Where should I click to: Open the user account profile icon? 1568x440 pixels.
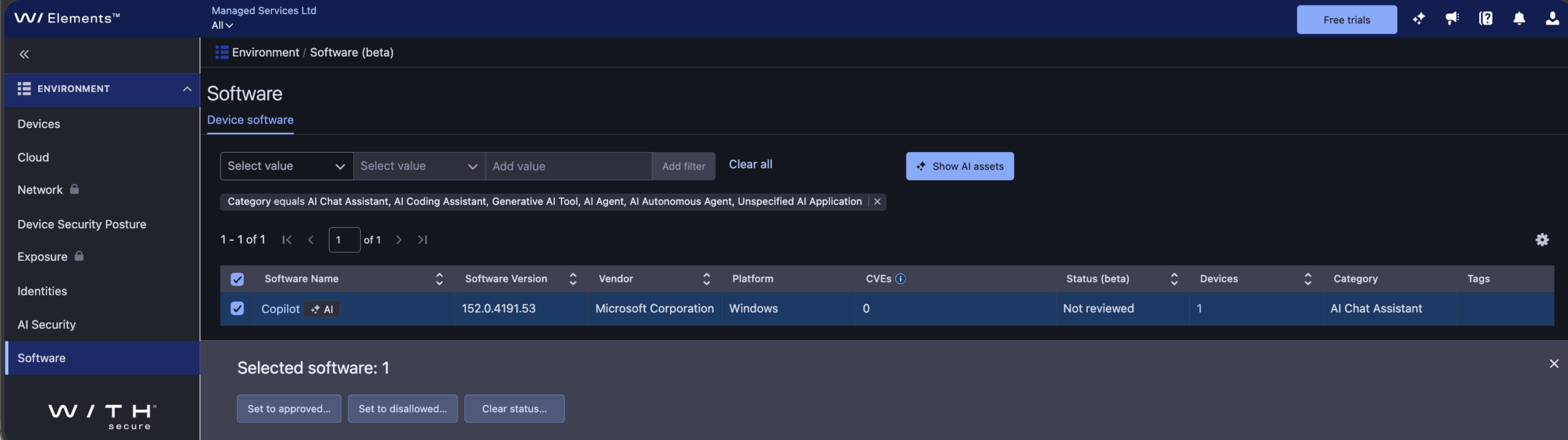point(1552,19)
